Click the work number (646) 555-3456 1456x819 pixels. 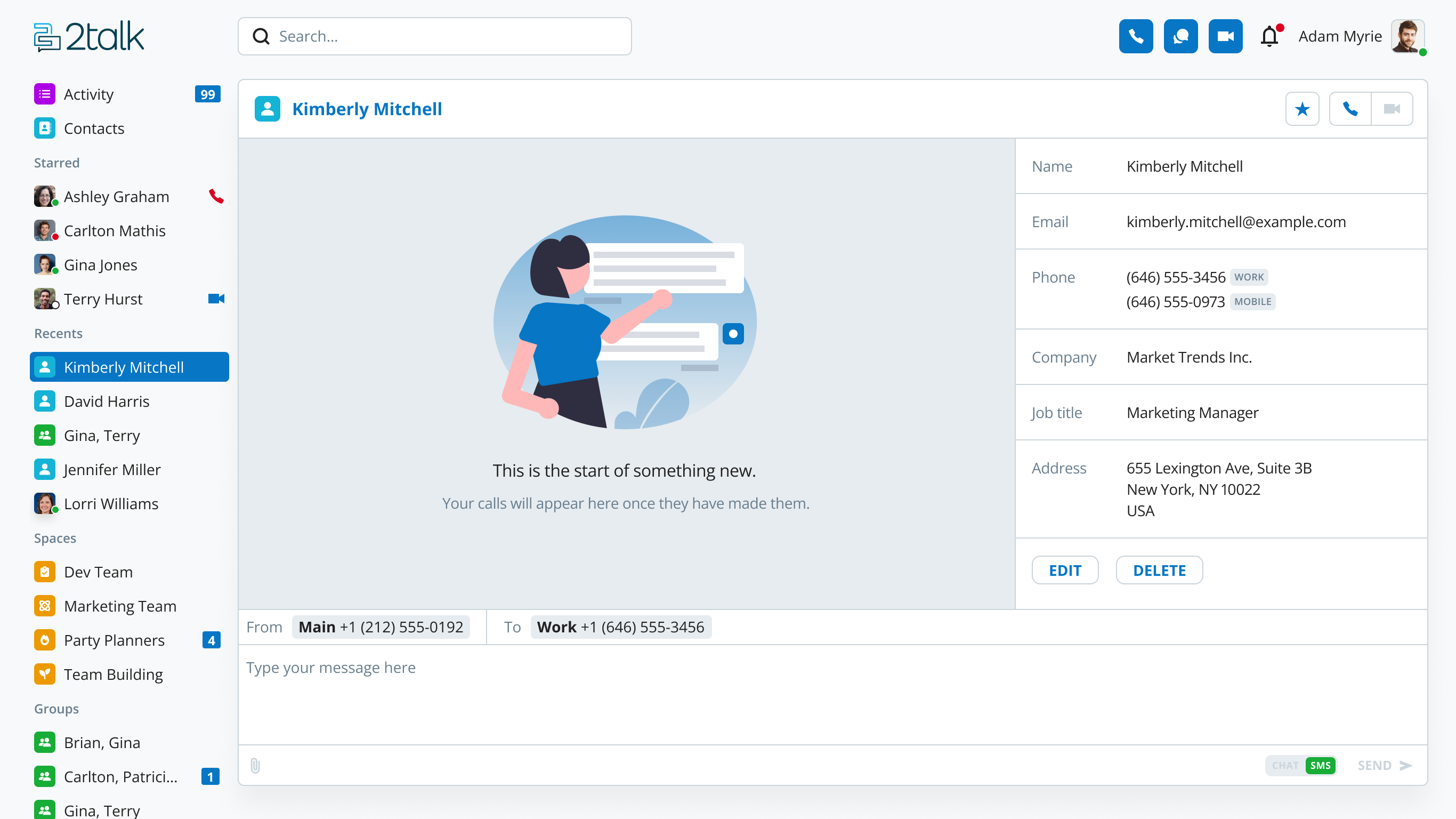(x=1176, y=277)
